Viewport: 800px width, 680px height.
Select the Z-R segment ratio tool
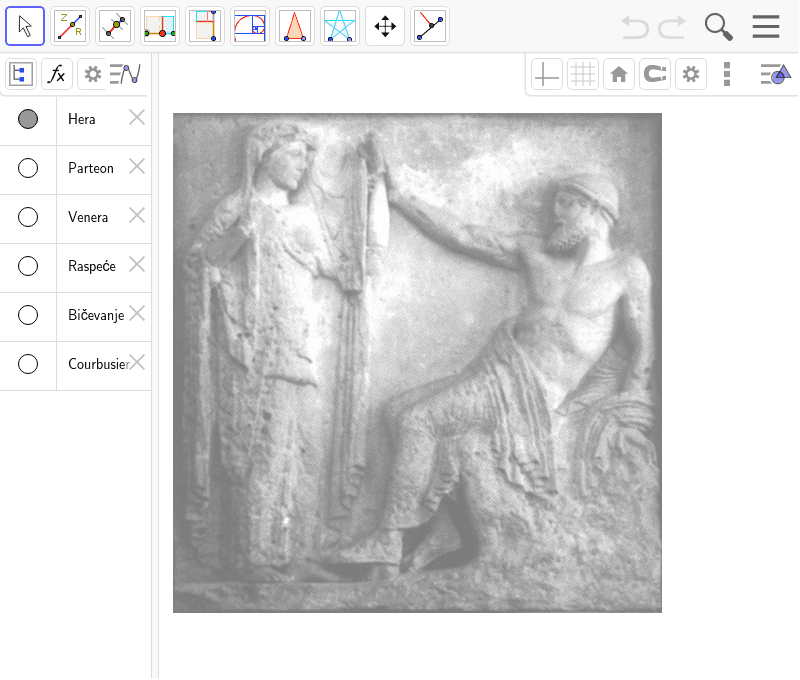click(70, 26)
